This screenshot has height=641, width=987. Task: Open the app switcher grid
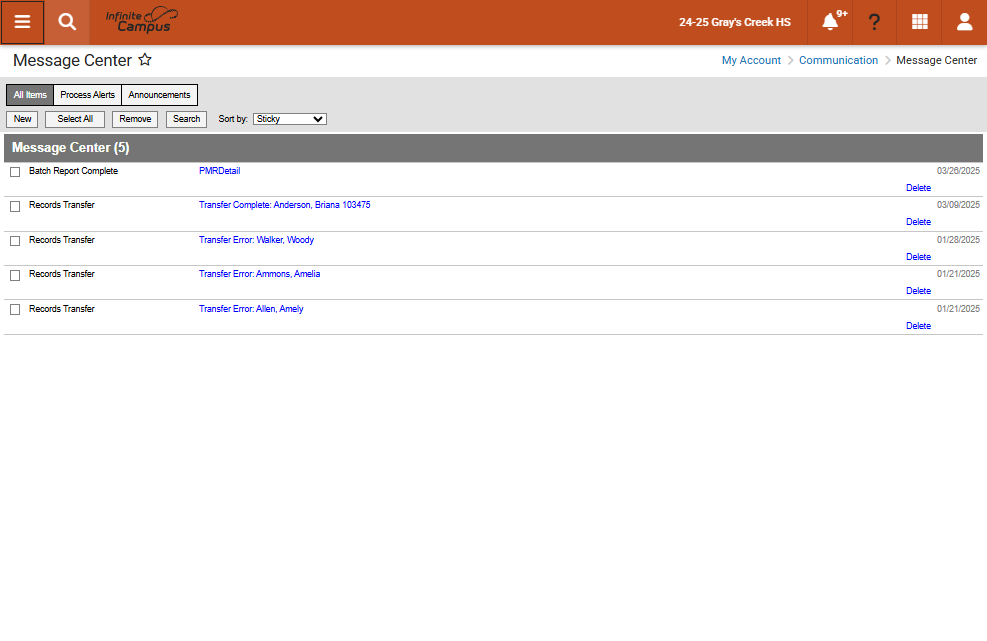(920, 22)
